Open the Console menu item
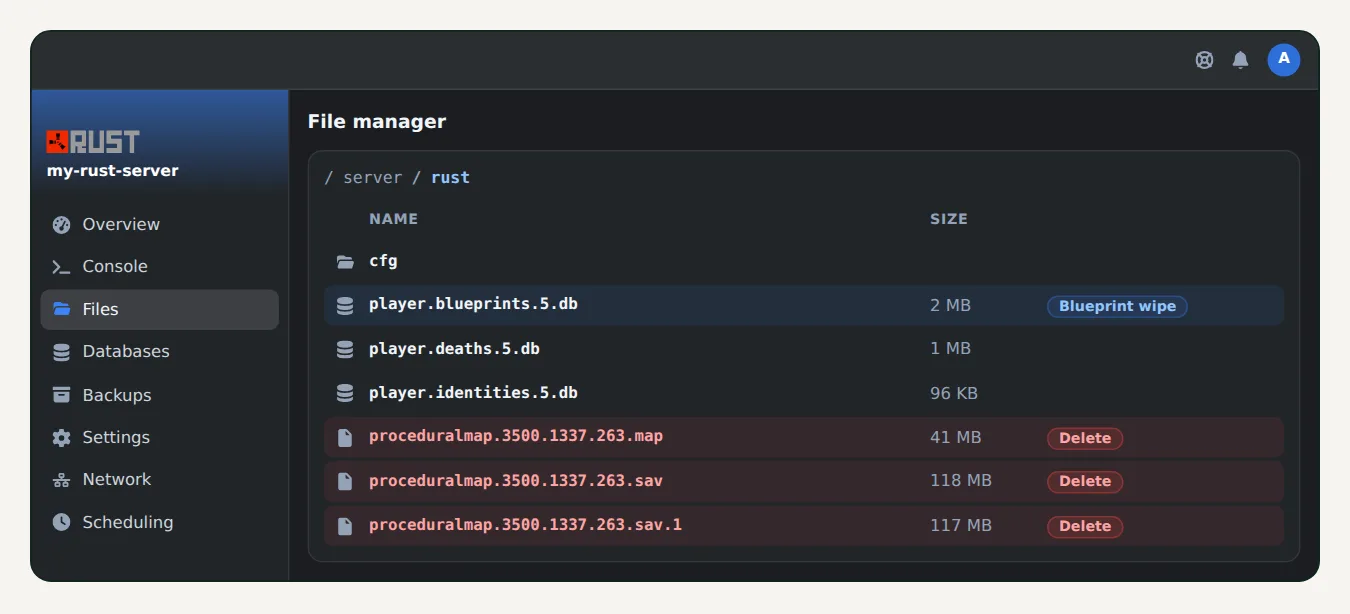 (159, 267)
